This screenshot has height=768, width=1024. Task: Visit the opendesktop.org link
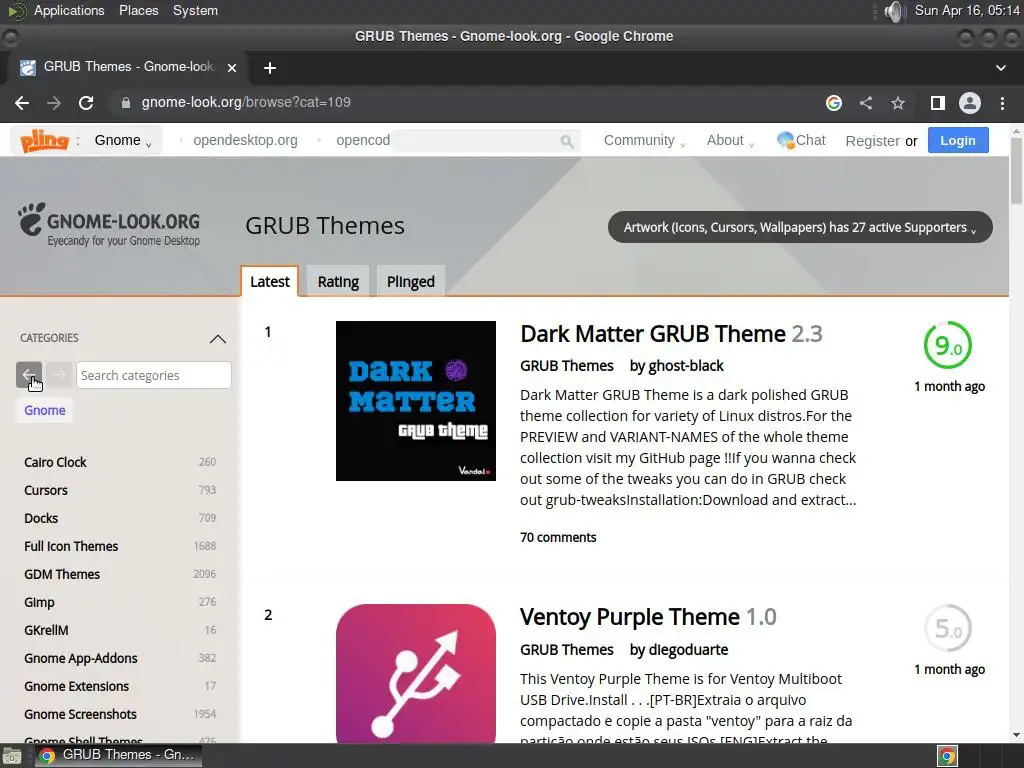pyautogui.click(x=245, y=140)
